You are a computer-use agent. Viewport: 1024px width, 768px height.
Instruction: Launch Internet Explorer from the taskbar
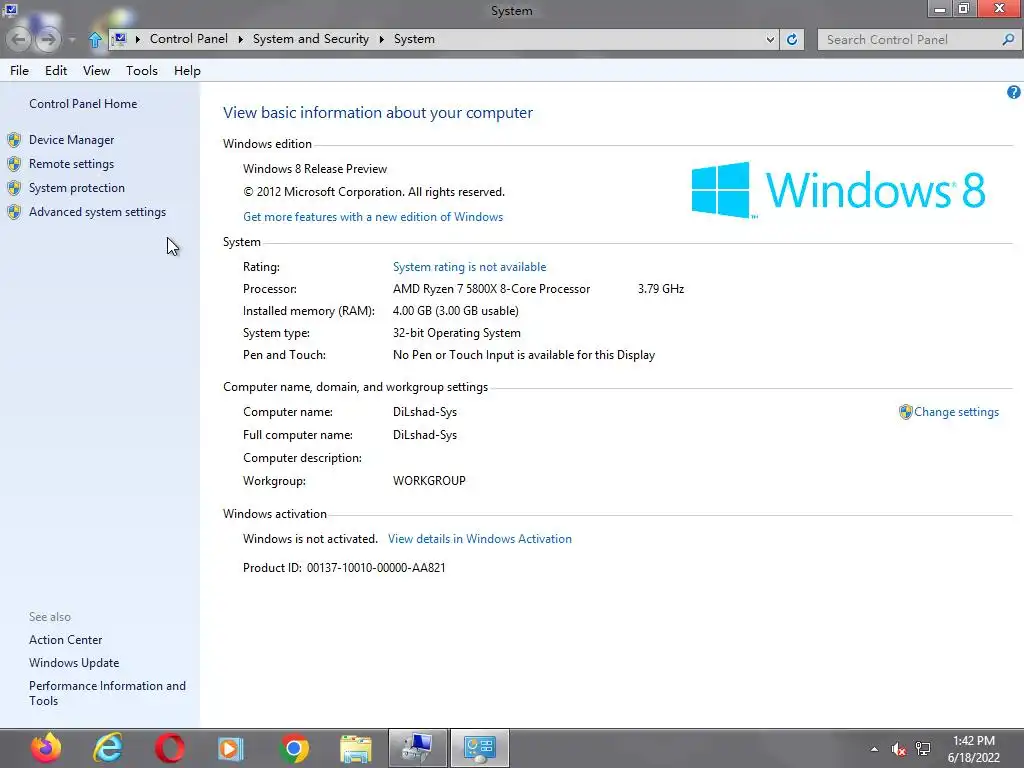pyautogui.click(x=108, y=748)
